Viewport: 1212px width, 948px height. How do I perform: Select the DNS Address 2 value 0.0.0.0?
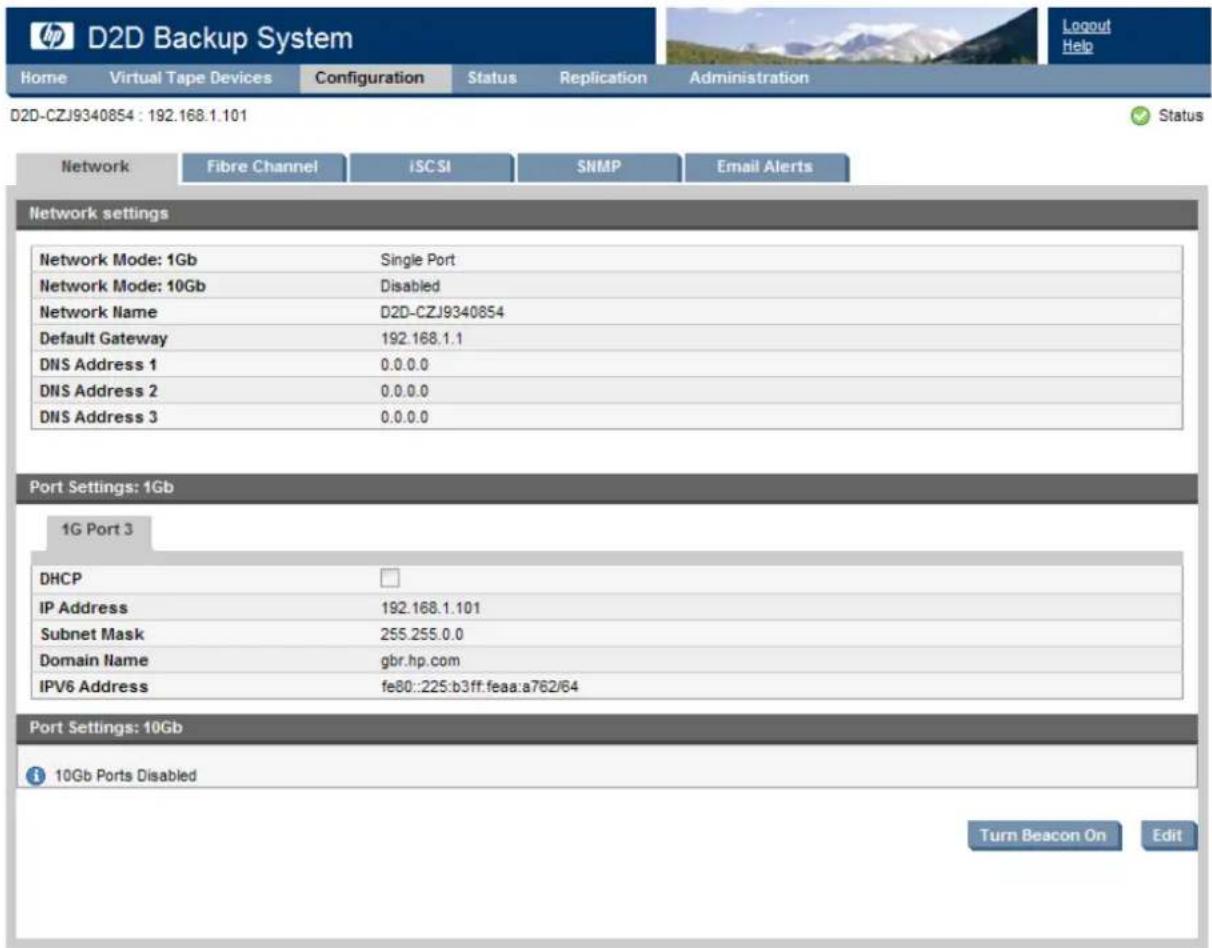(x=404, y=391)
